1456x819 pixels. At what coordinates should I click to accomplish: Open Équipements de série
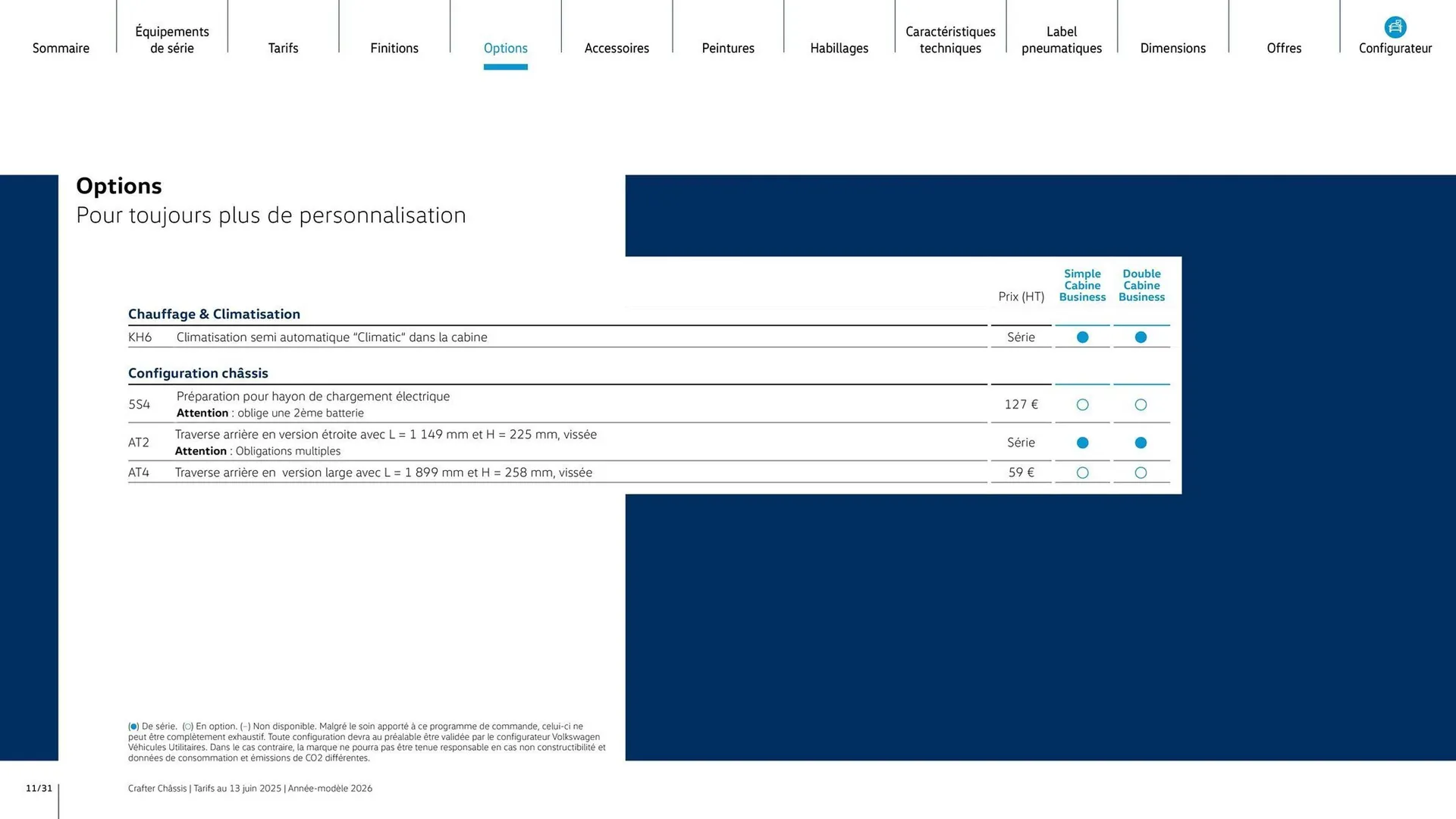pos(171,39)
